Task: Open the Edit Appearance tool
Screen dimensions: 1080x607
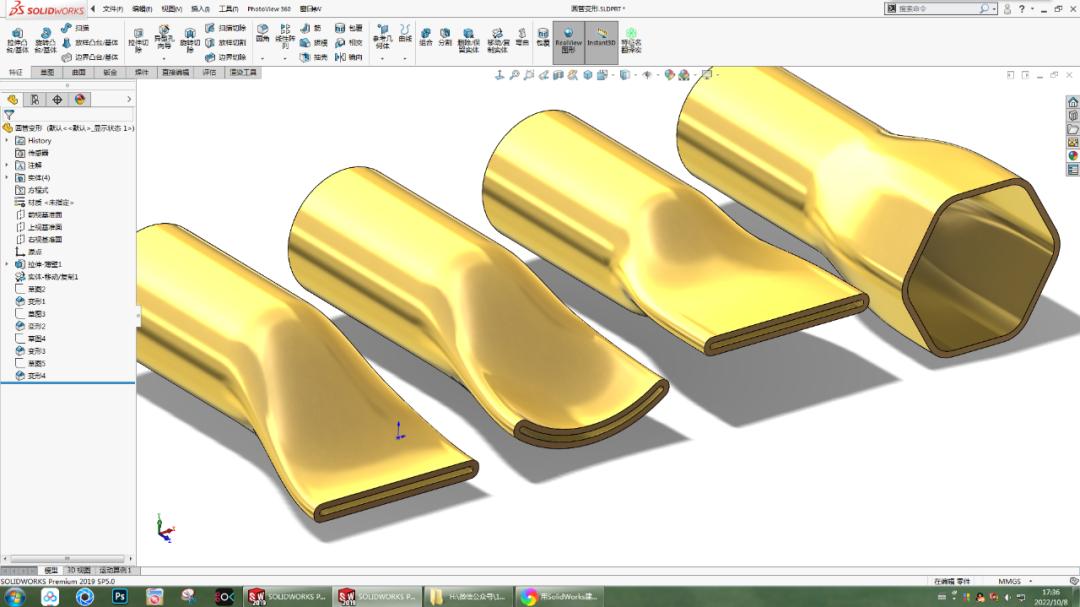Action: 670,75
